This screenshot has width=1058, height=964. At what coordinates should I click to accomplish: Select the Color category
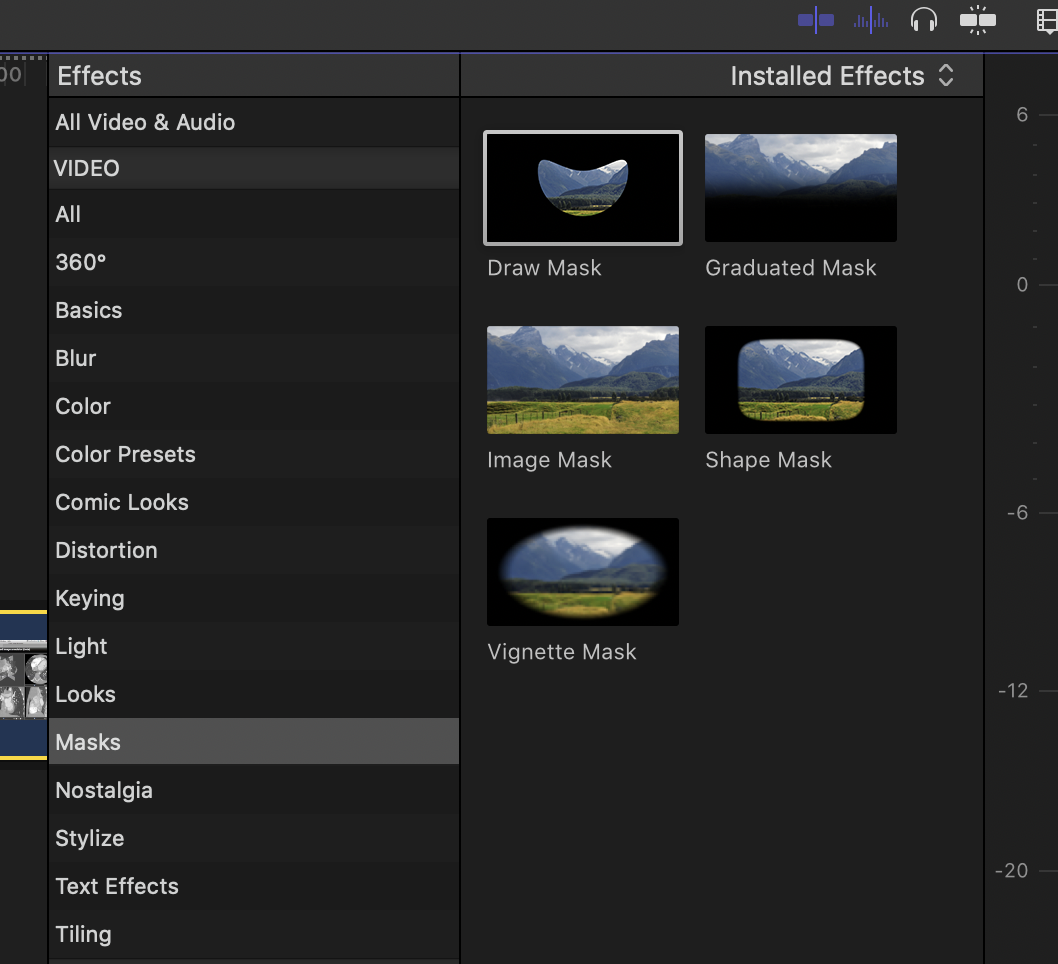coord(254,406)
